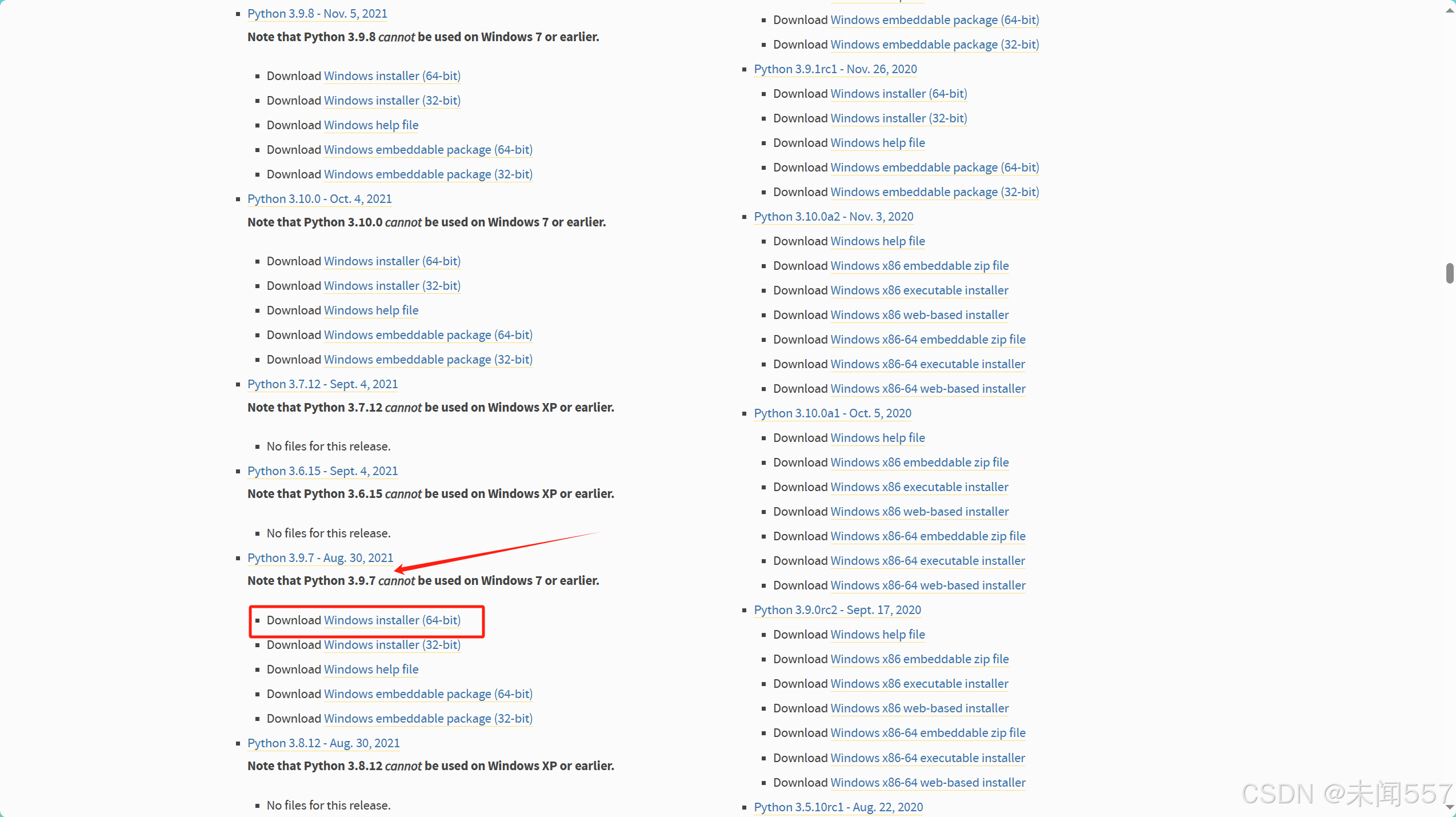Download 3.10.0a2 Windows x86-64 executable installer
The image size is (1456, 817).
pos(927,364)
